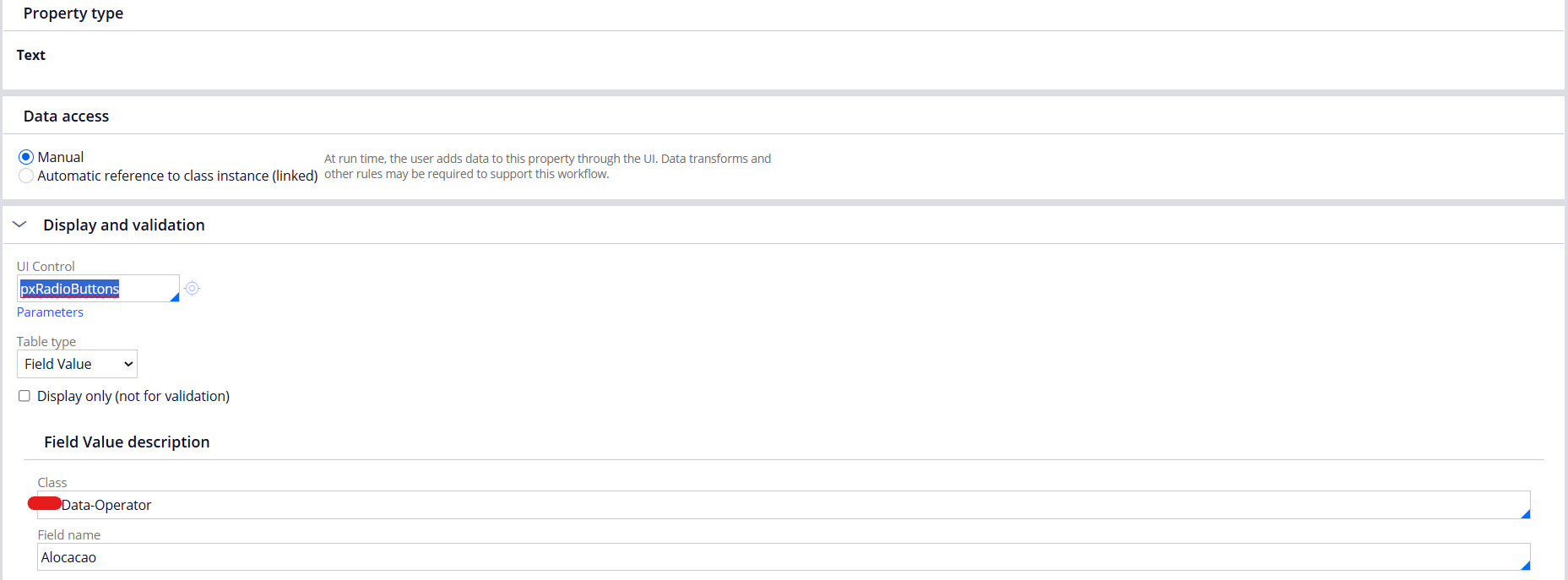Open the Parameters link
Image resolution: width=1568 pixels, height=580 pixels.
(50, 312)
